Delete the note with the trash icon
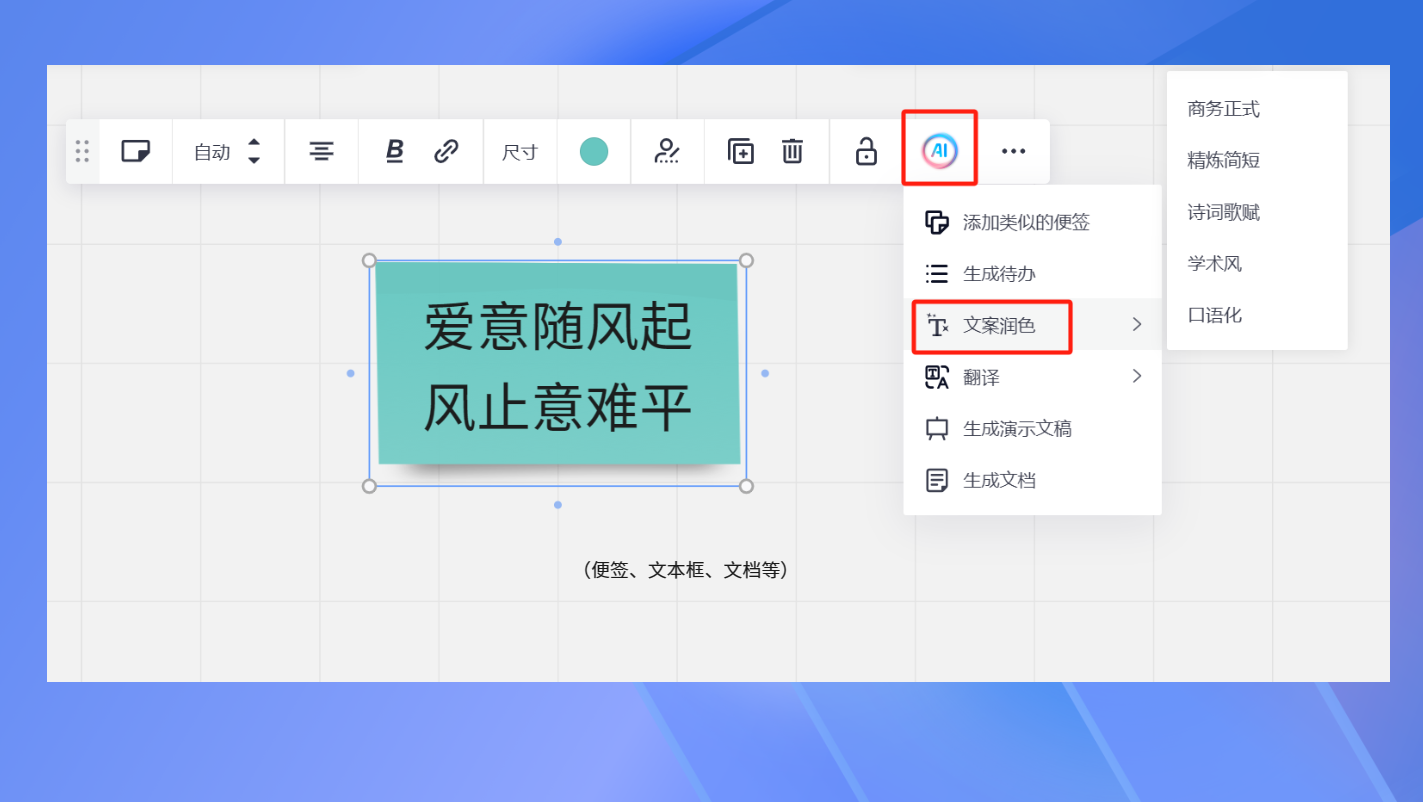The width and height of the screenshot is (1423, 802). click(x=792, y=151)
